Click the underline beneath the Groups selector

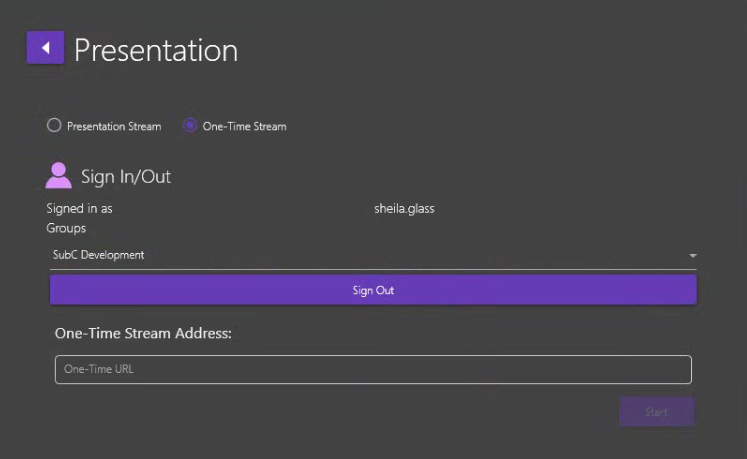[x=372, y=269]
